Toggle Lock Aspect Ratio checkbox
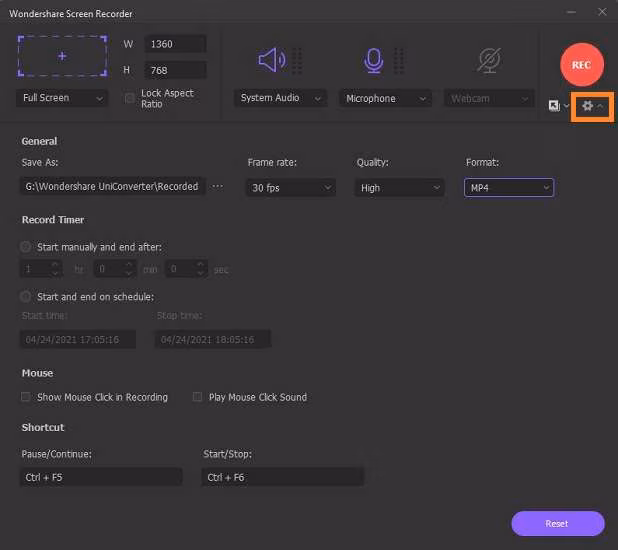 [129, 98]
